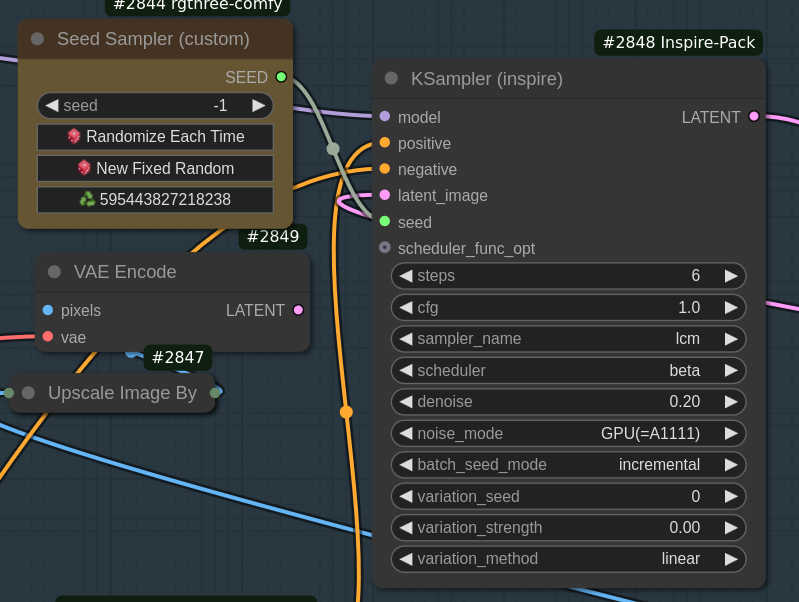The height and width of the screenshot is (602, 799).
Task: Click the KSampler LATENT output connector
Action: pyautogui.click(x=754, y=117)
